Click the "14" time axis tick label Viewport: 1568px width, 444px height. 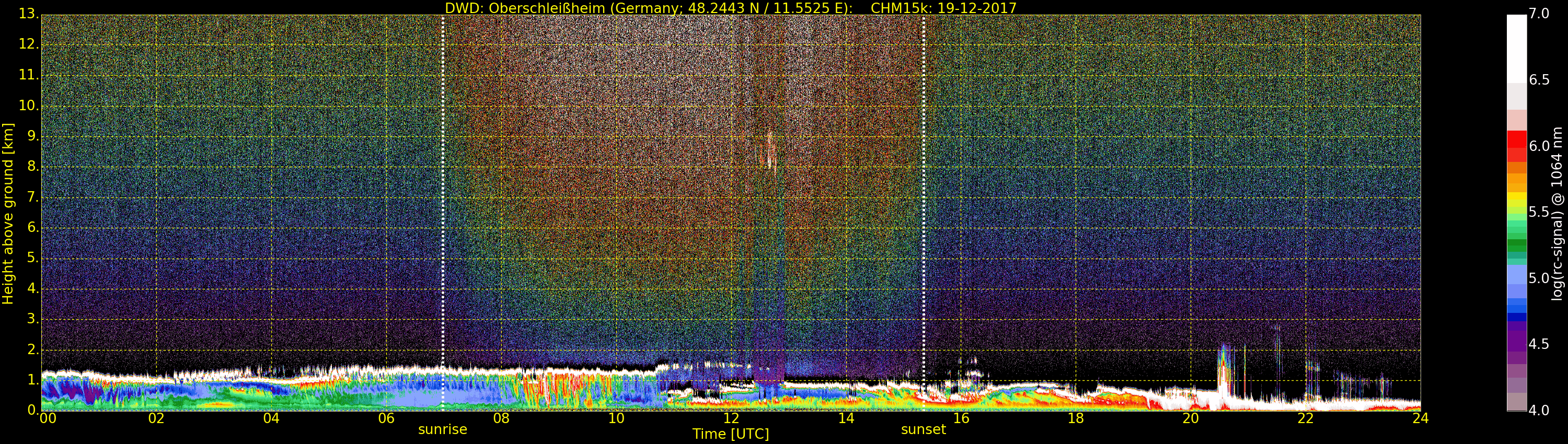846,418
